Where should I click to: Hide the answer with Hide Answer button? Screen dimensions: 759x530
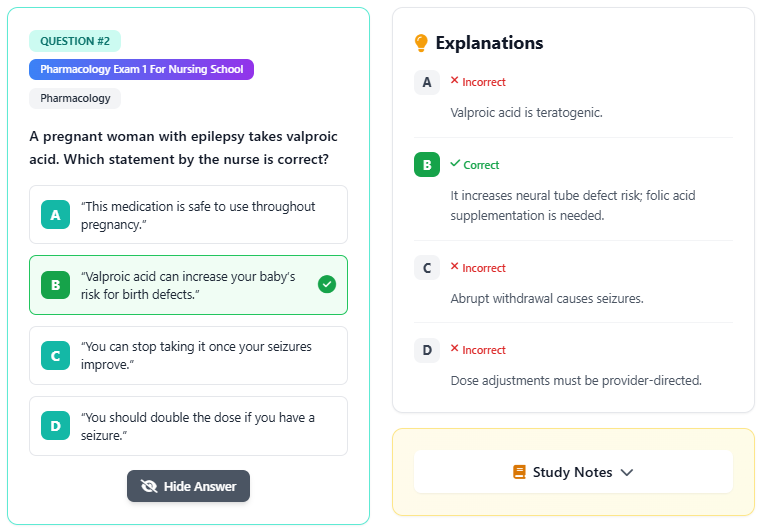tap(188, 486)
